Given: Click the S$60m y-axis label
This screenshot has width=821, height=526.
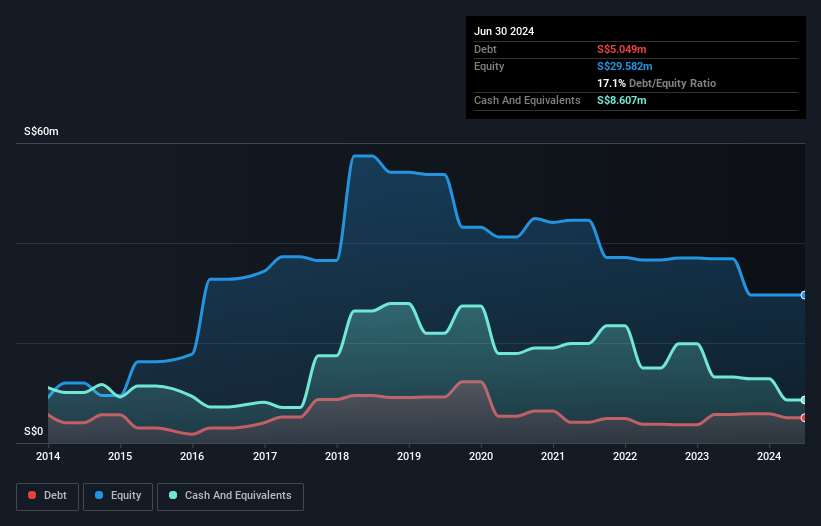Looking at the screenshot, I should 41,131.
